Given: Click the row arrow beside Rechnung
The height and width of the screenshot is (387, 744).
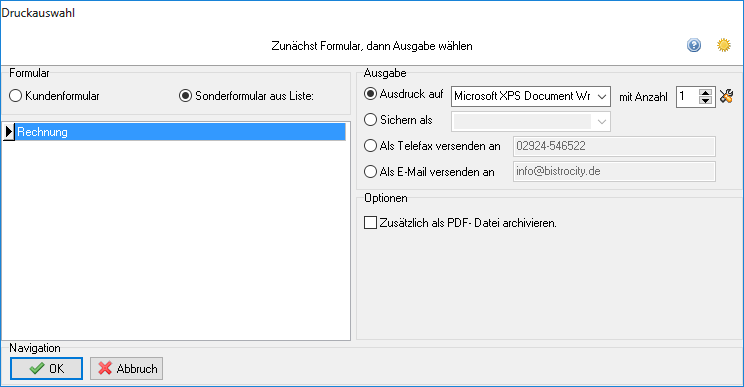Looking at the screenshot, I should 9,132.
